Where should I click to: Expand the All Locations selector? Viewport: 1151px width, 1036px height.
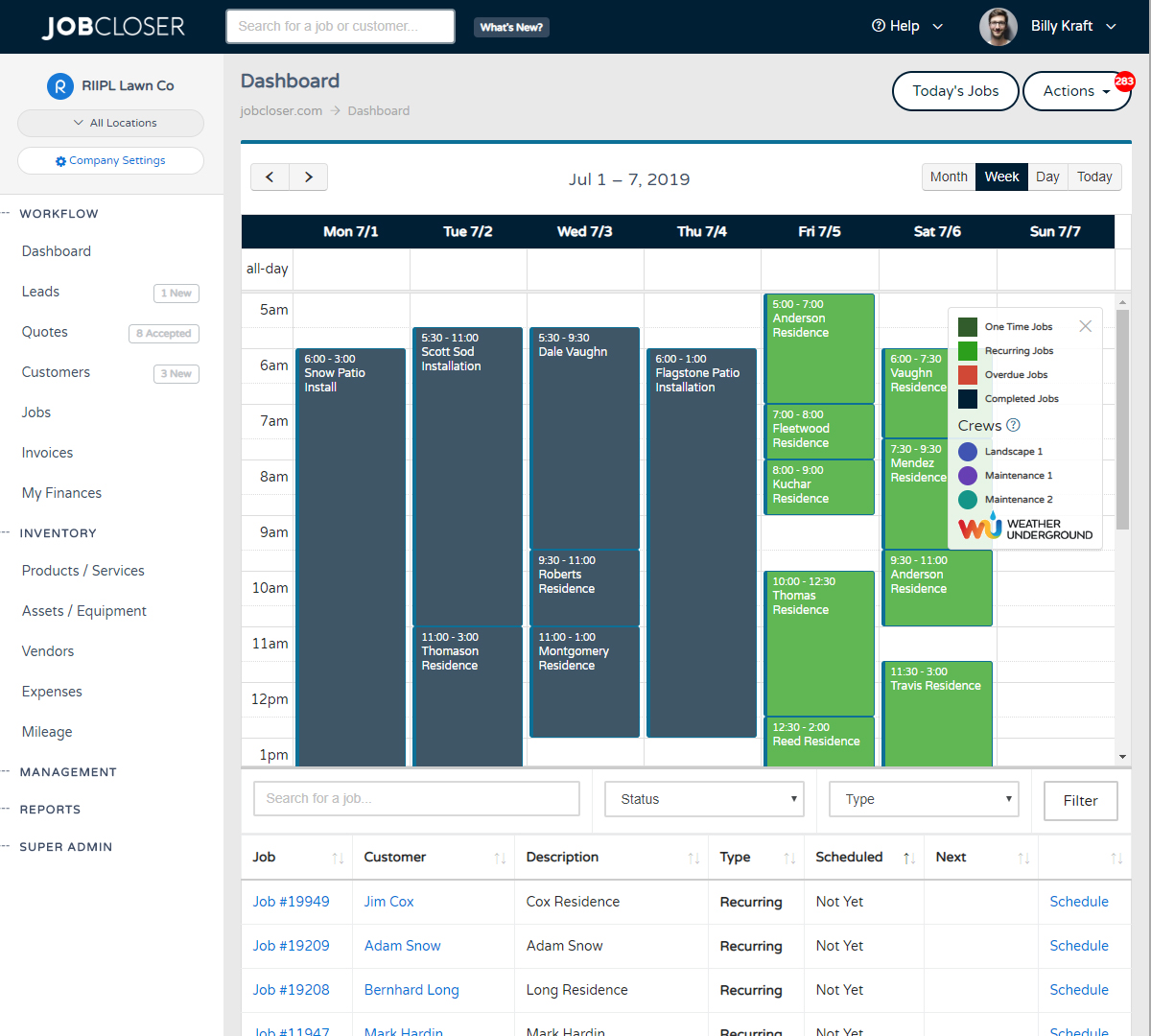[x=110, y=123]
